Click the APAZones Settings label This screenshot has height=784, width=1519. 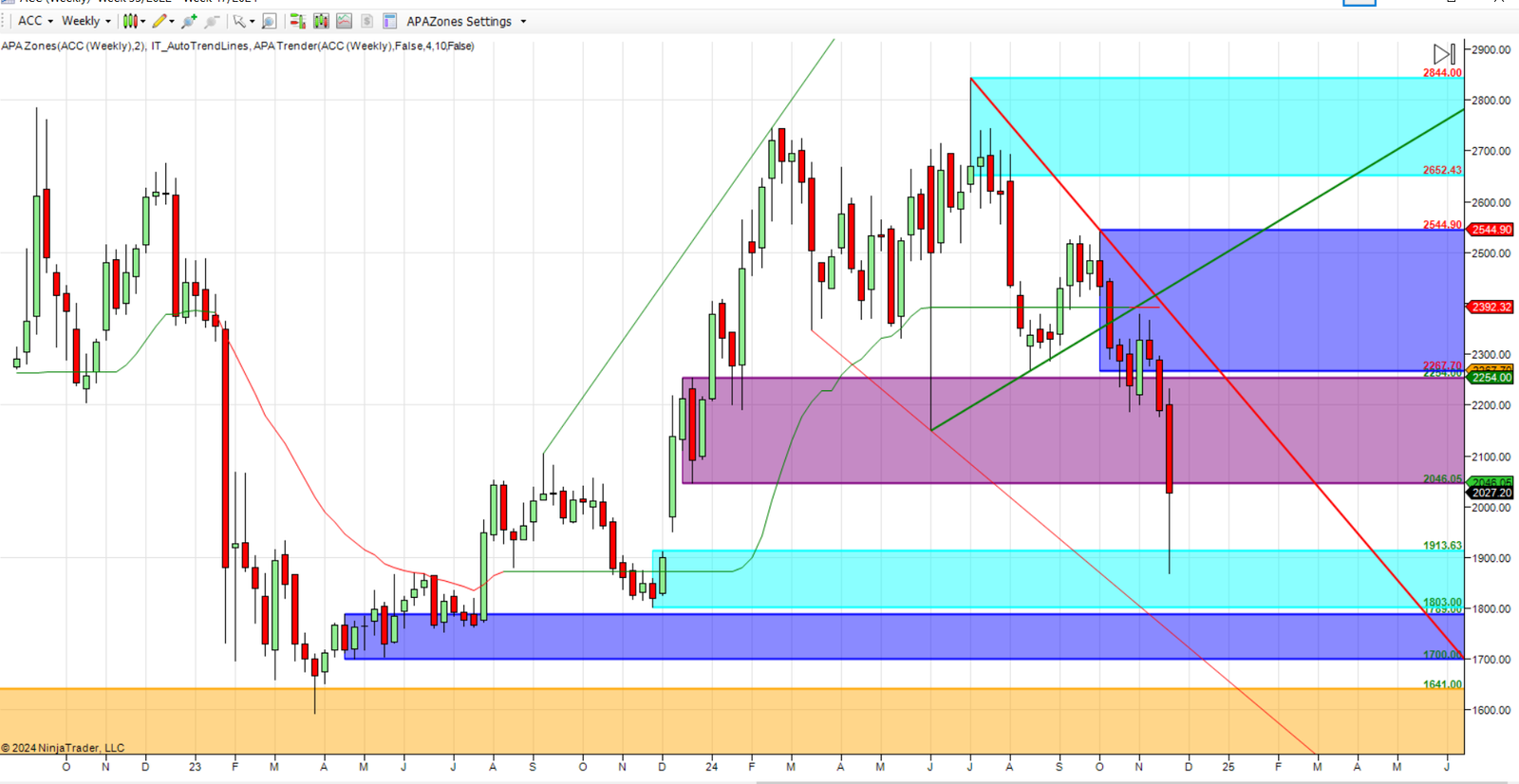(x=459, y=21)
